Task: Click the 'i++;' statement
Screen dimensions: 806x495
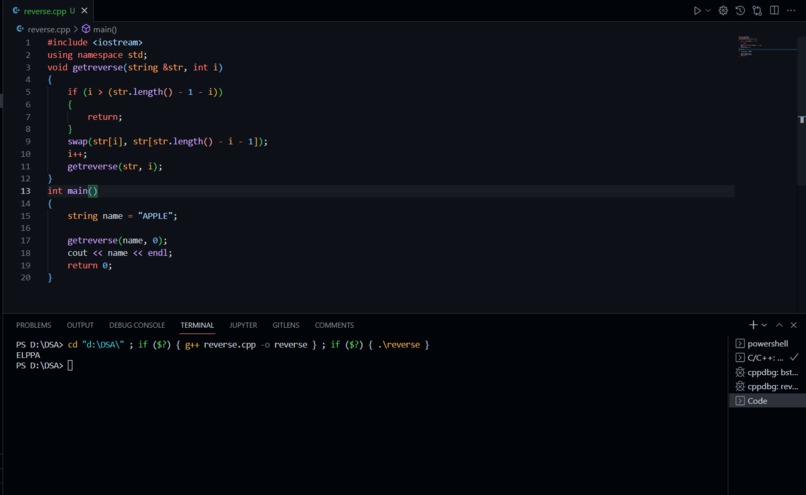Action: [x=77, y=154]
